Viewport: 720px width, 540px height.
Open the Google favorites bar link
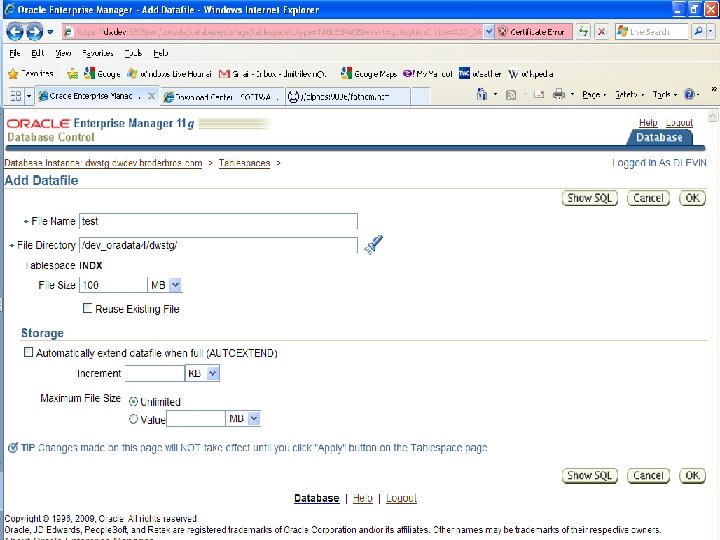(102, 73)
